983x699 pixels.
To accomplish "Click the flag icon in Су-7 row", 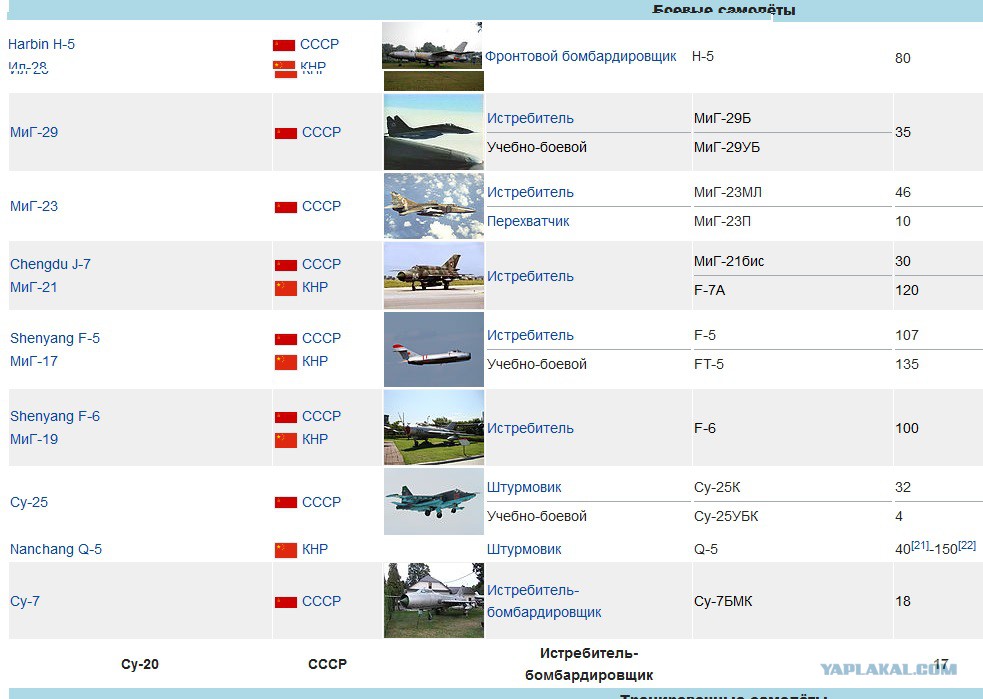I will pyautogui.click(x=286, y=602).
